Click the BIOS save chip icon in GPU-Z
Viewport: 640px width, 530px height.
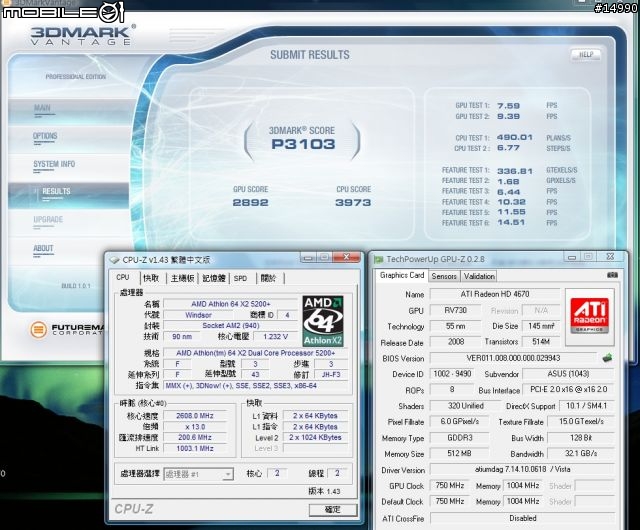click(607, 358)
